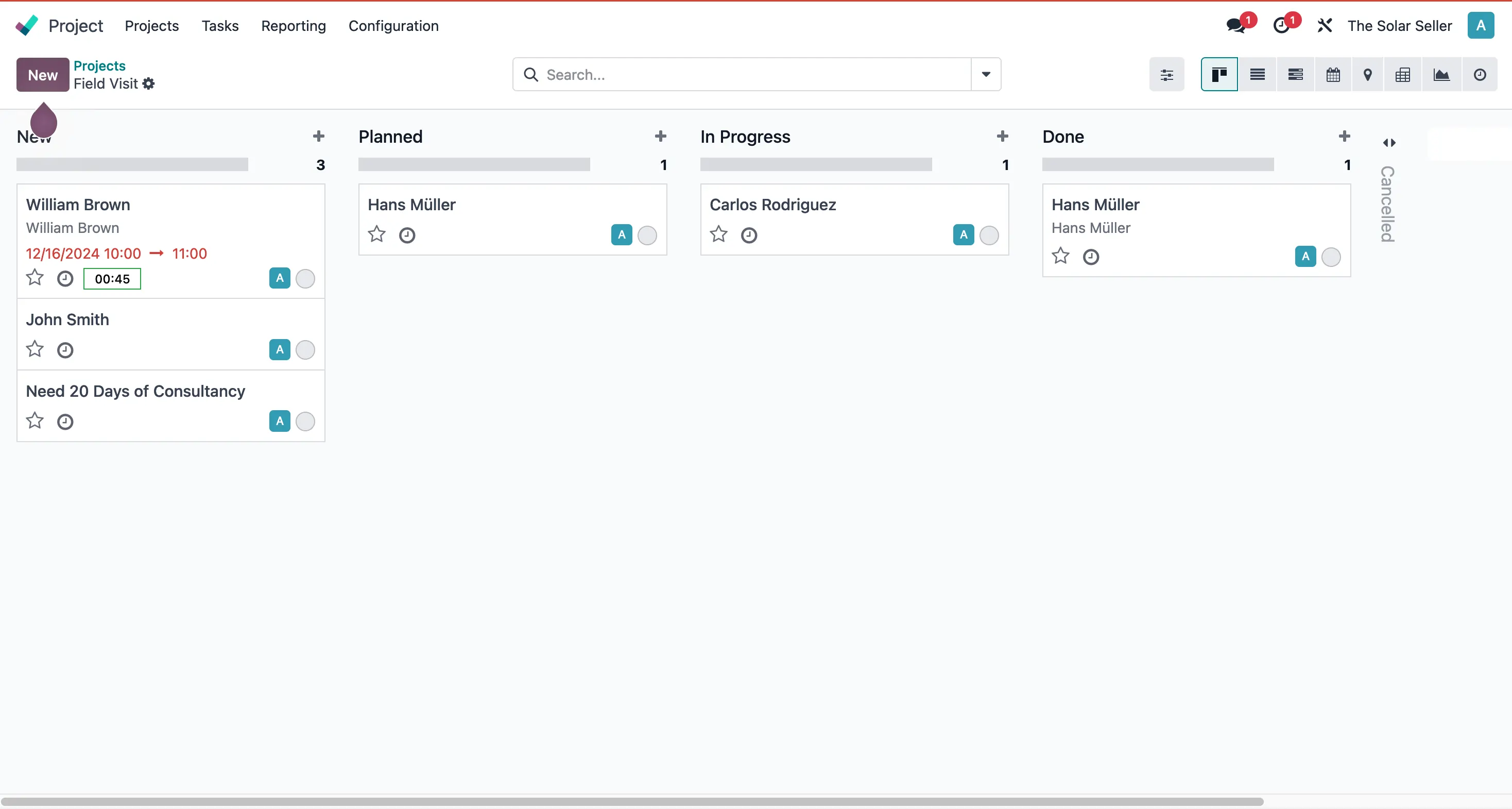Schedule activity on John Smith card
Image resolution: width=1512 pixels, height=809 pixels.
65,350
